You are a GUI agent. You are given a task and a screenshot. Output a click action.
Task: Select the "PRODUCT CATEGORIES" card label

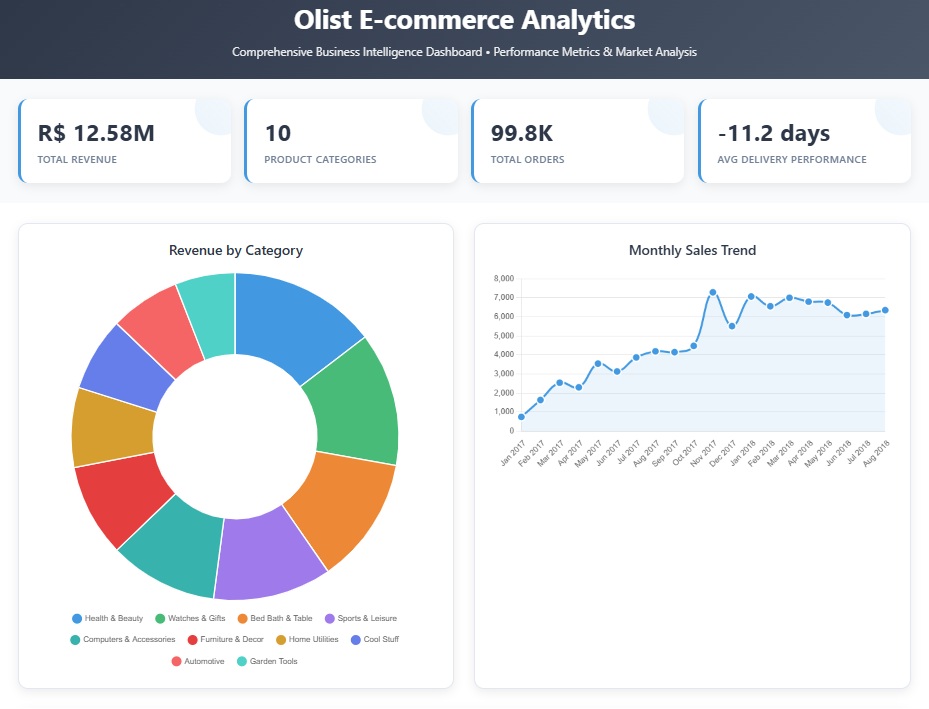[320, 159]
